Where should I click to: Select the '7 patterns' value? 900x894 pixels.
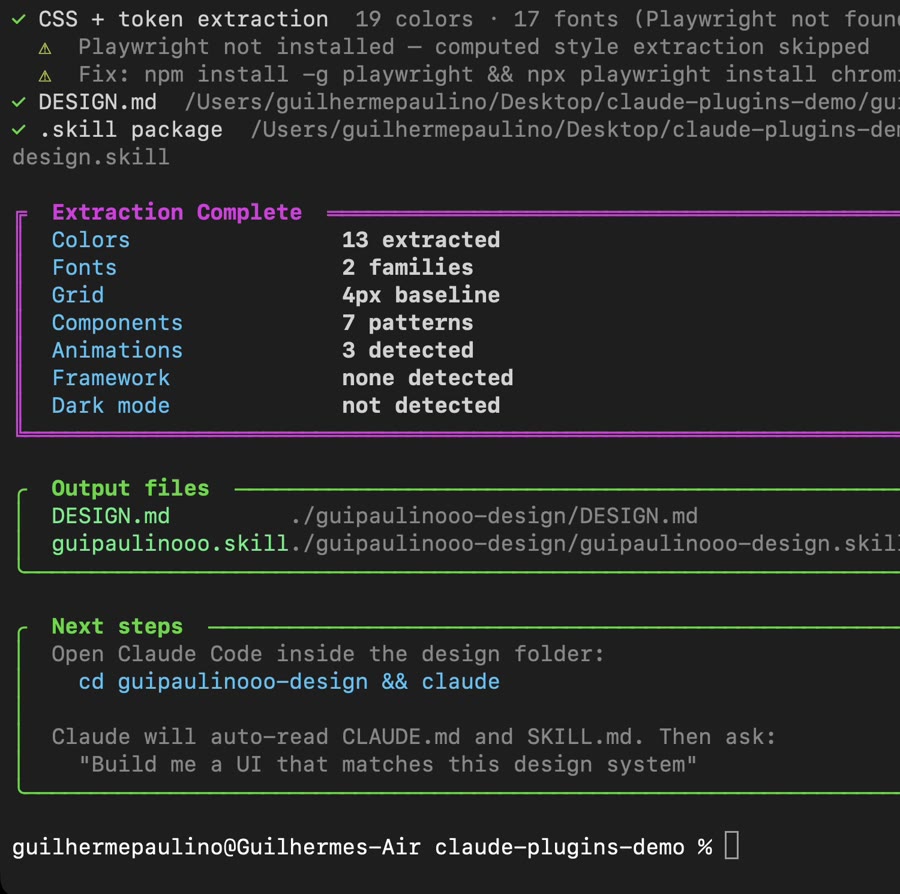[x=408, y=322]
